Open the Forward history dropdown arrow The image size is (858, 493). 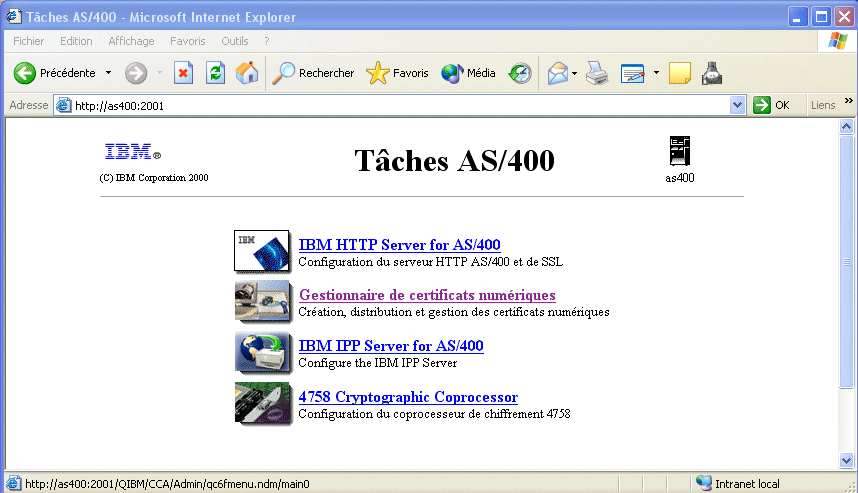pyautogui.click(x=159, y=73)
